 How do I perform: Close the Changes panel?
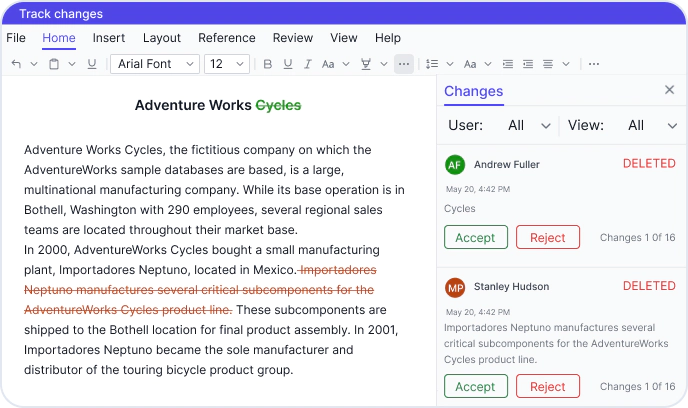point(669,90)
